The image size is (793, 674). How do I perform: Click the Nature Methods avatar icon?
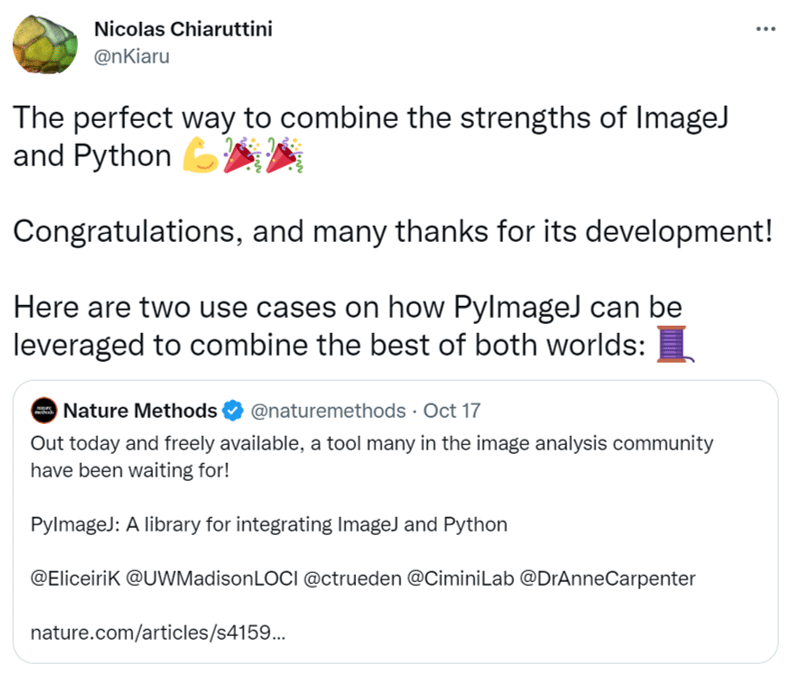tap(42, 410)
